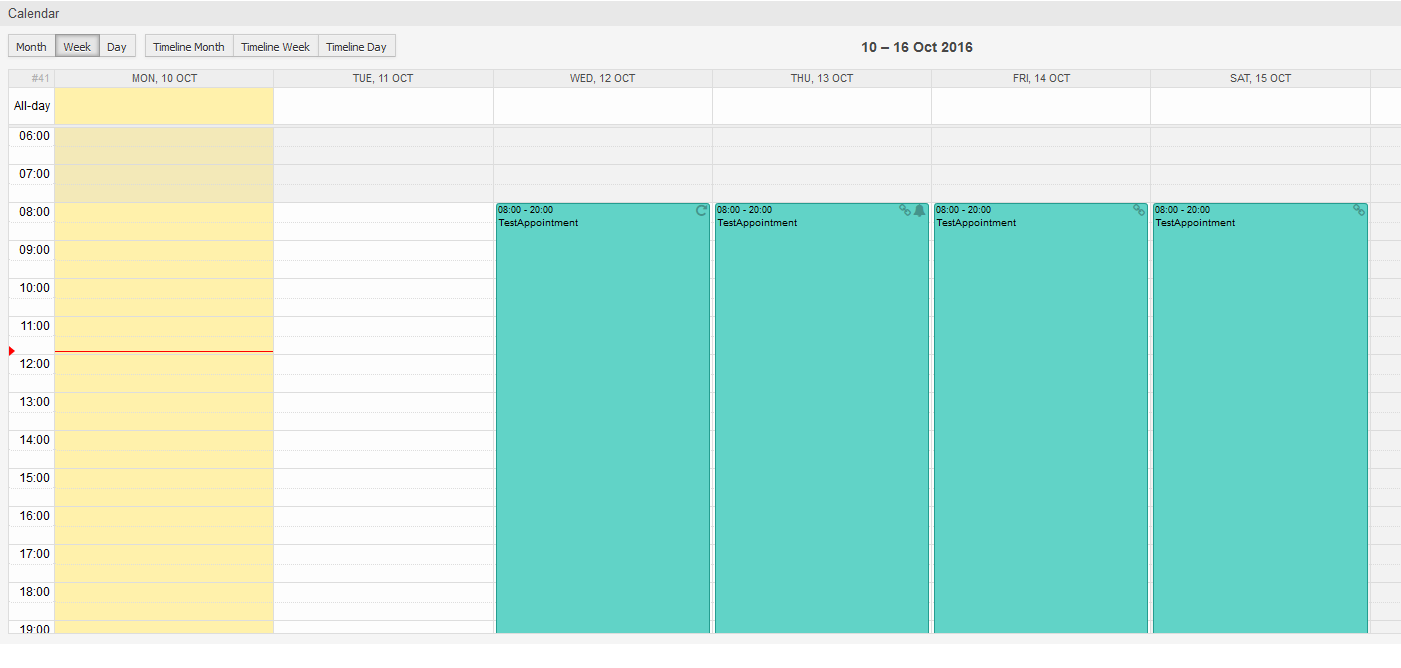Click the week number #41 label
1401x668 pixels.
coord(40,78)
